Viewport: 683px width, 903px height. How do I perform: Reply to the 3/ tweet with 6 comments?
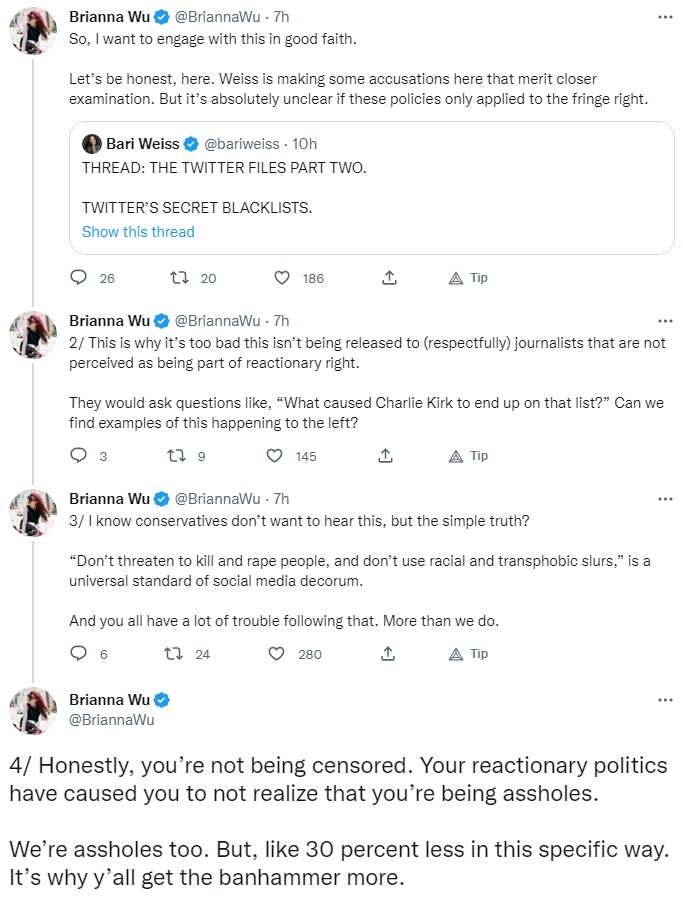[78, 654]
